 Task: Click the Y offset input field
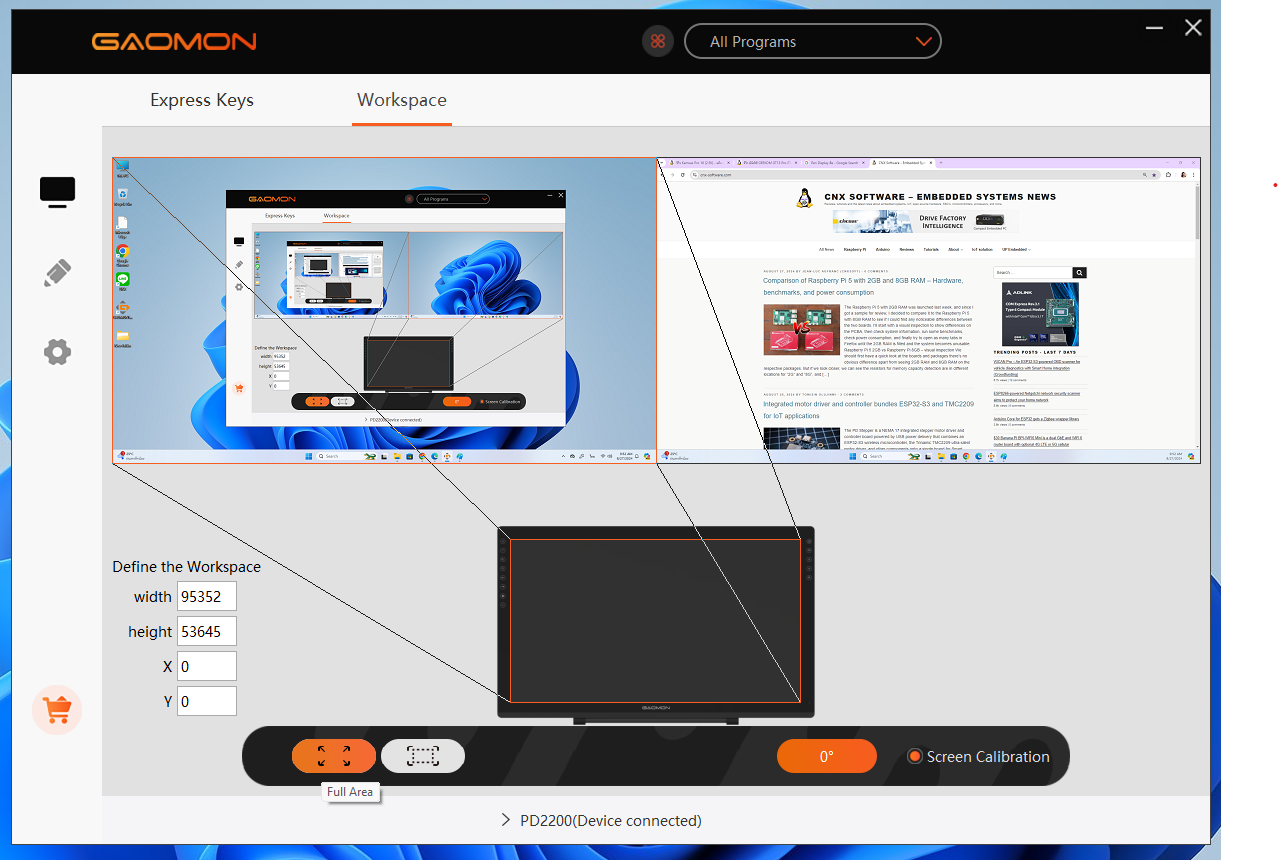[207, 701]
